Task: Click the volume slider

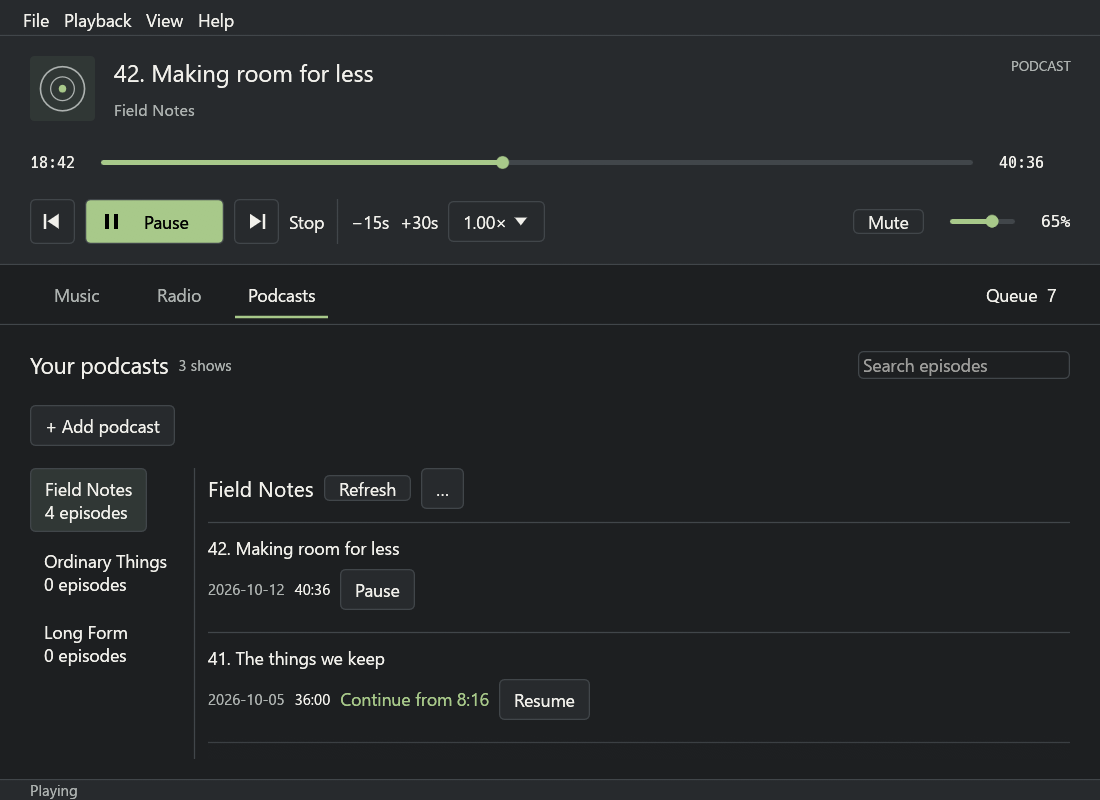Action: [982, 222]
